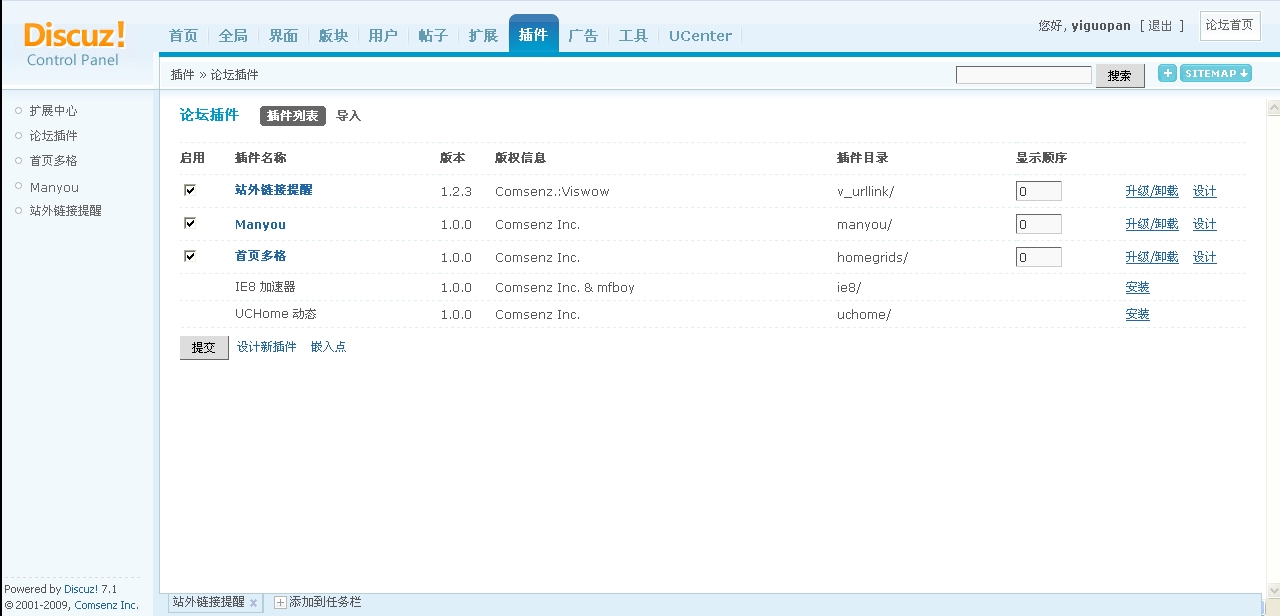The image size is (1280, 616).
Task: Click the Discuz! Control Panel logo
Action: (x=74, y=44)
